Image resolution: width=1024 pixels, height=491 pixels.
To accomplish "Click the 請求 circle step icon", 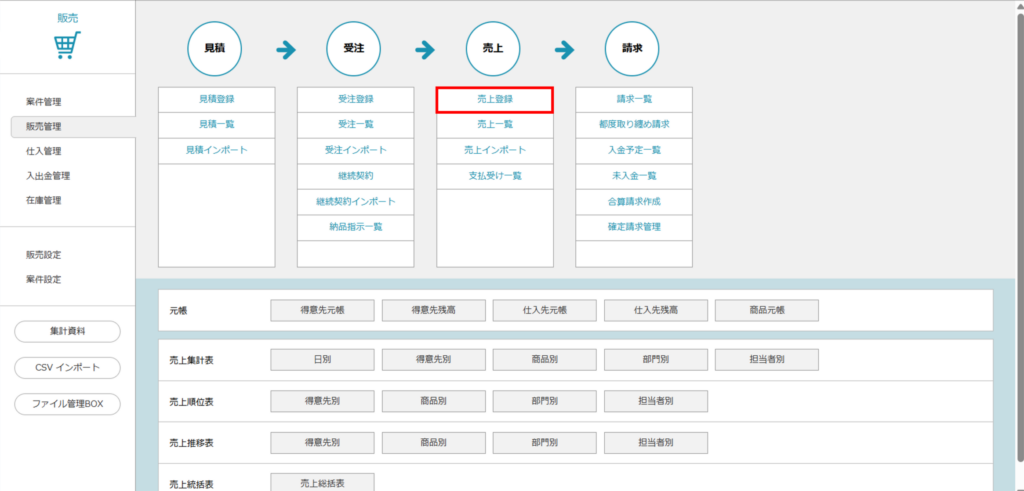I will pyautogui.click(x=633, y=48).
